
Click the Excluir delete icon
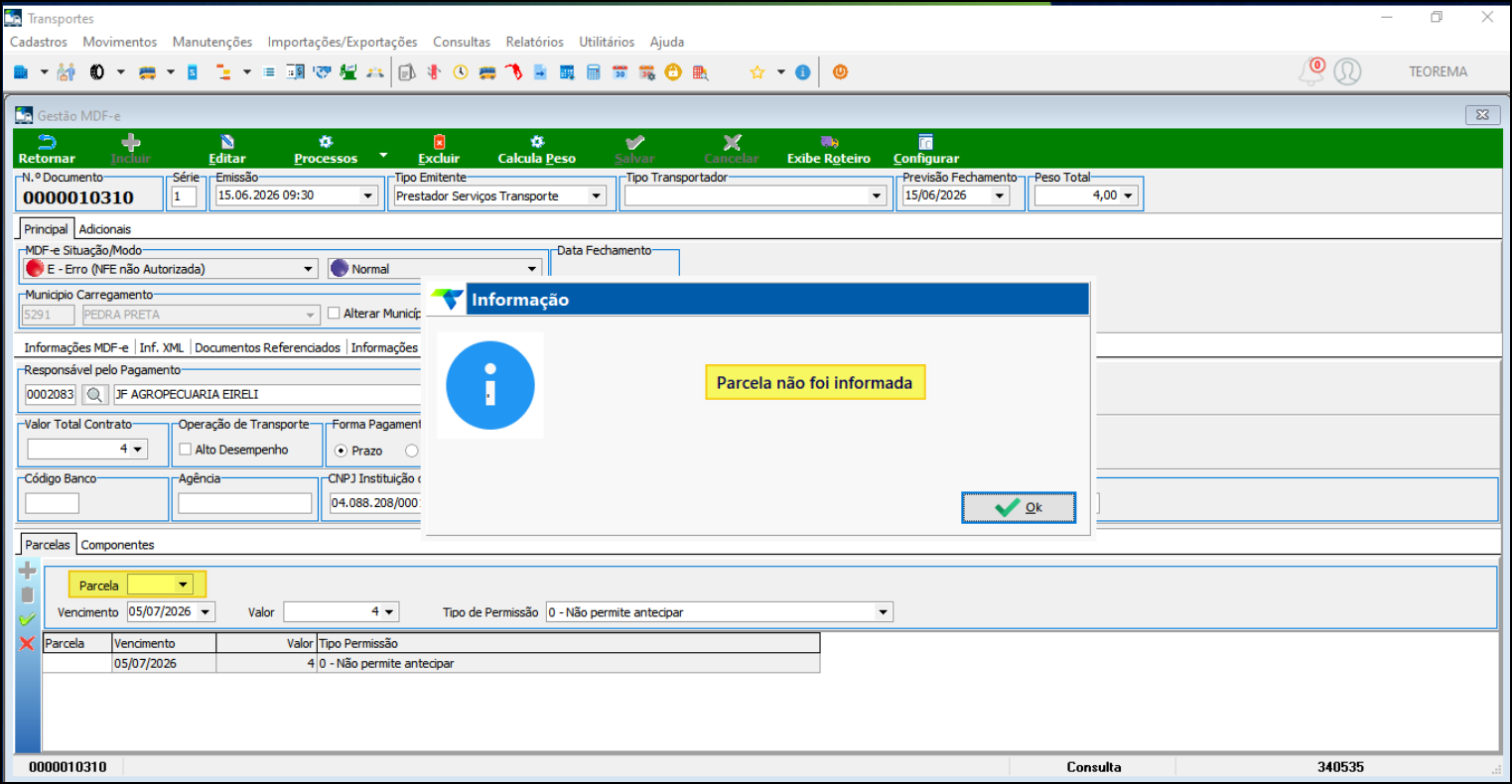tap(439, 142)
